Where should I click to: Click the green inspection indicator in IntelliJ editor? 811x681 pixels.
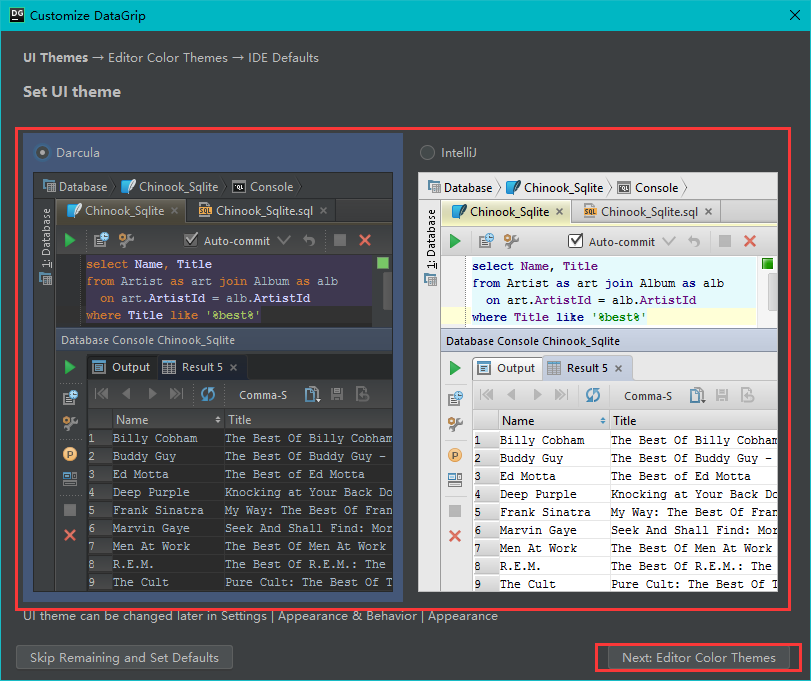768,264
